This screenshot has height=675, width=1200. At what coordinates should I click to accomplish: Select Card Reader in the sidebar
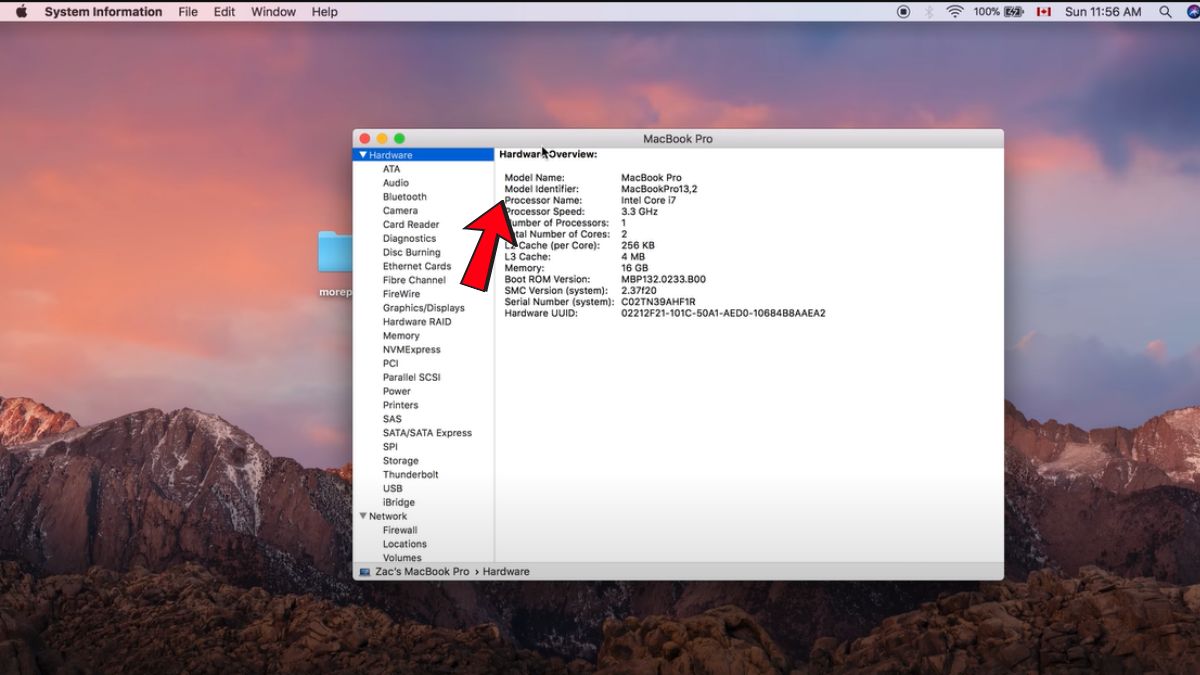click(411, 225)
